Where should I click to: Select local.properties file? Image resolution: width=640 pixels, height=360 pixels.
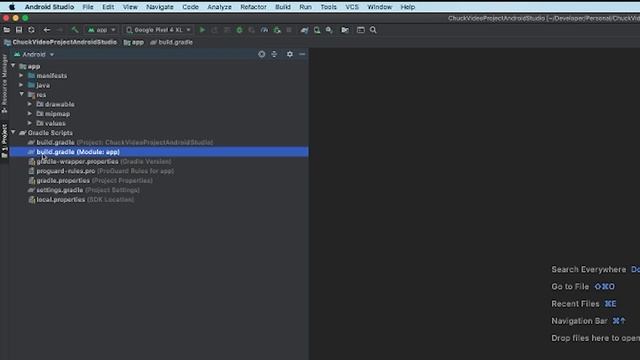159,200
